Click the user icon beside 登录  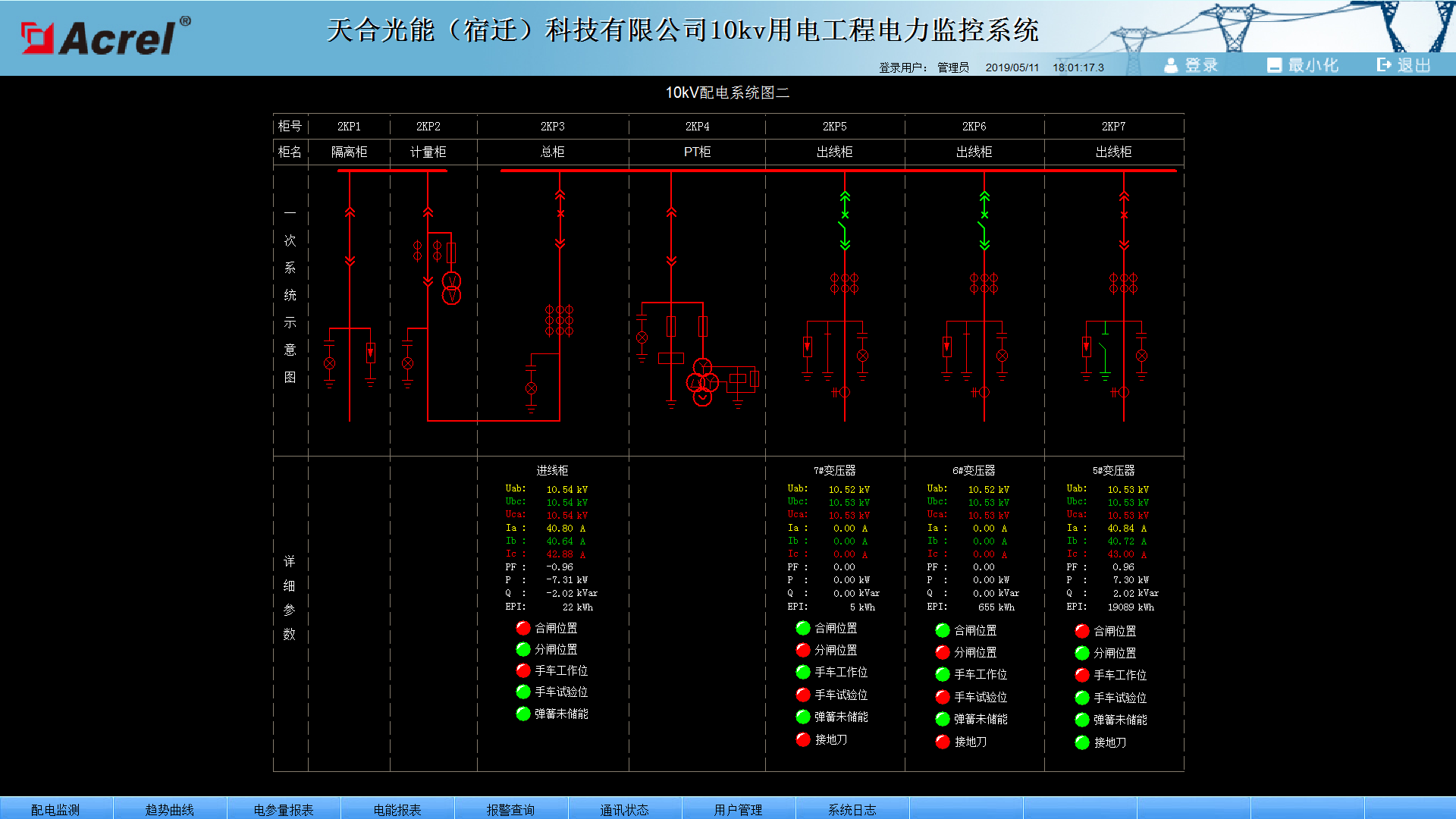[x=1171, y=65]
